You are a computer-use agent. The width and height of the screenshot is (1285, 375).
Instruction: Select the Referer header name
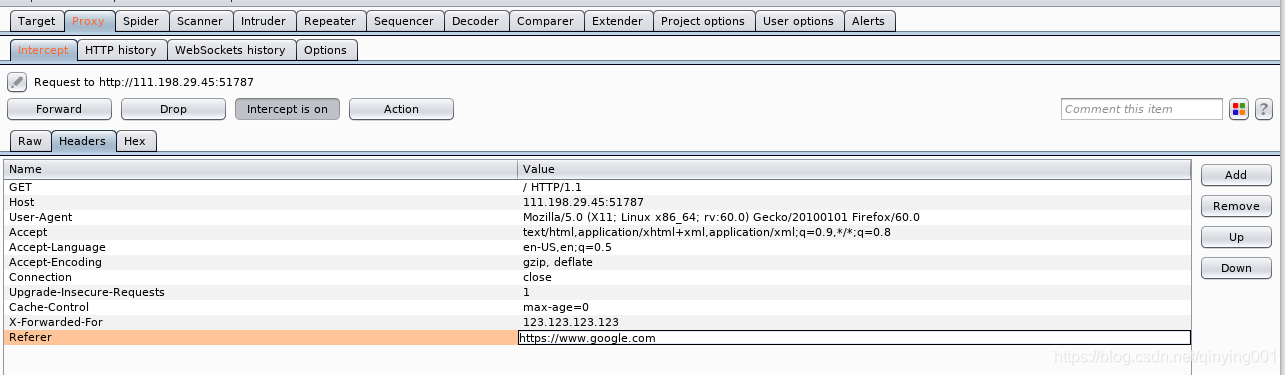(30, 337)
